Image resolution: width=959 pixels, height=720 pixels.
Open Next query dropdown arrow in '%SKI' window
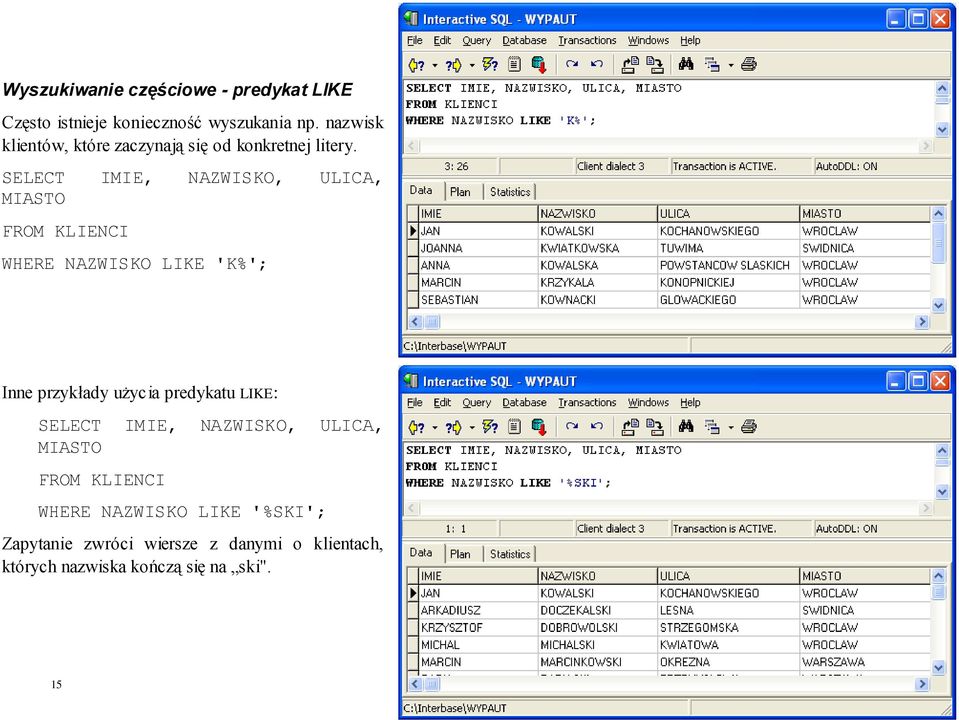(472, 427)
